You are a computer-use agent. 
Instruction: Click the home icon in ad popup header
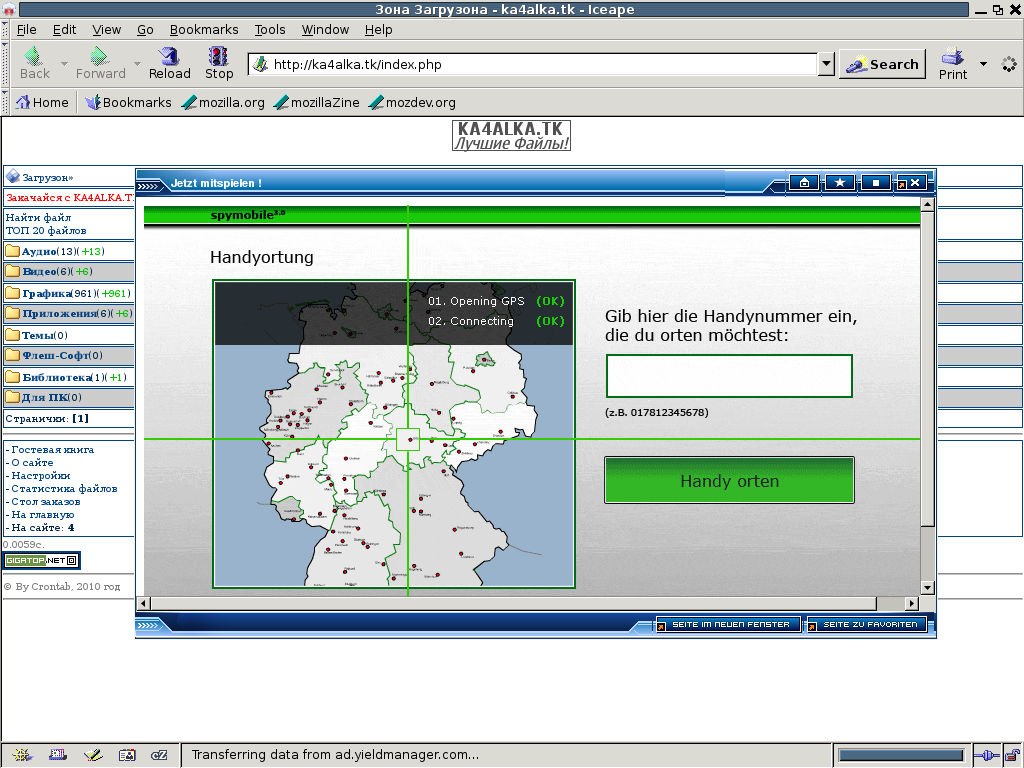[x=804, y=183]
